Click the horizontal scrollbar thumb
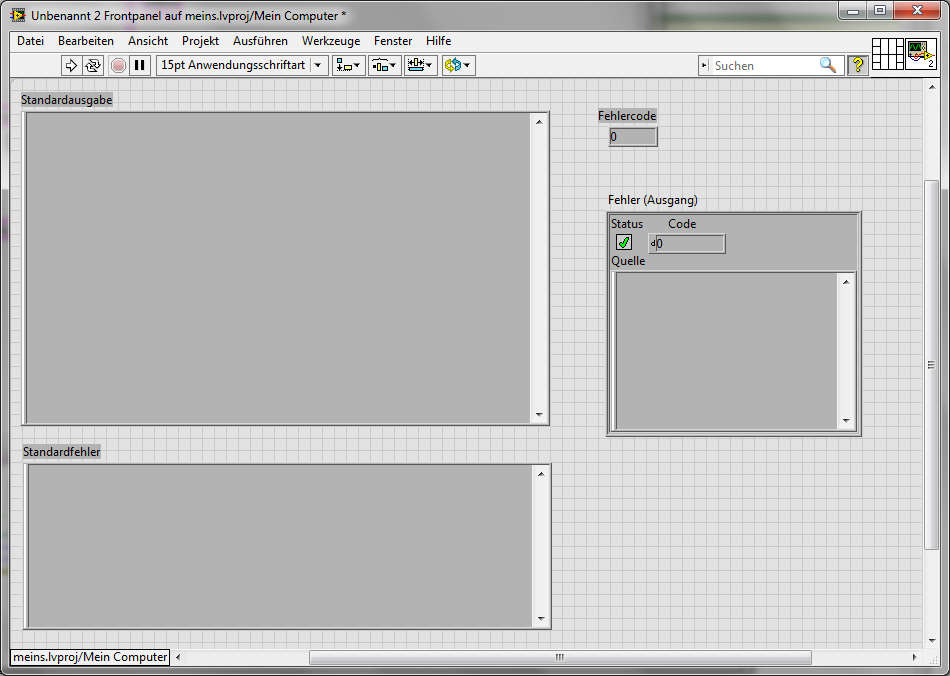The height and width of the screenshot is (676, 950). click(x=560, y=657)
